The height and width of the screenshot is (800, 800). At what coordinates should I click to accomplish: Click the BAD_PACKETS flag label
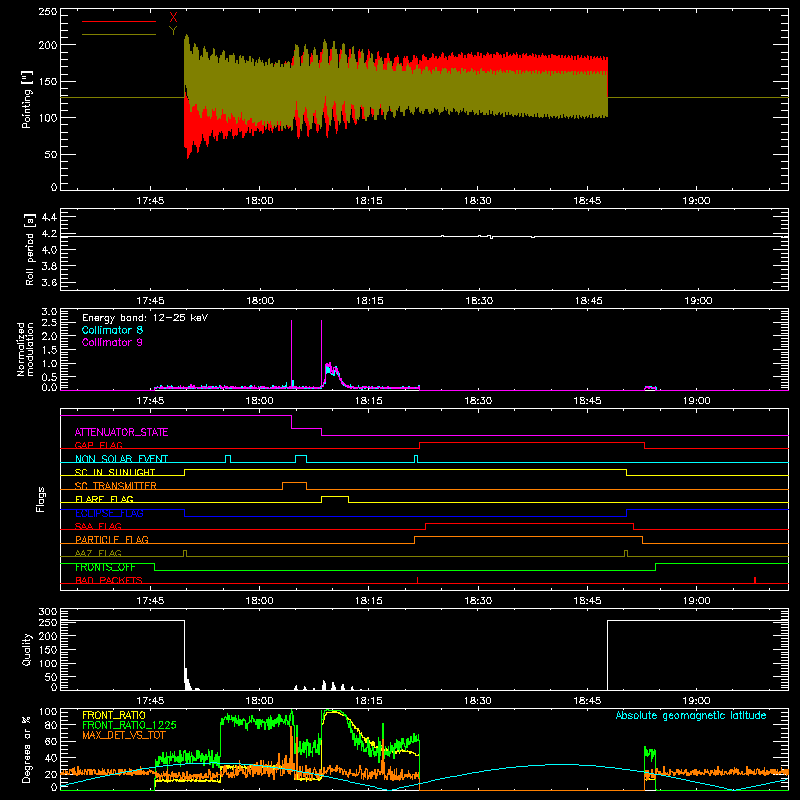coord(109,581)
